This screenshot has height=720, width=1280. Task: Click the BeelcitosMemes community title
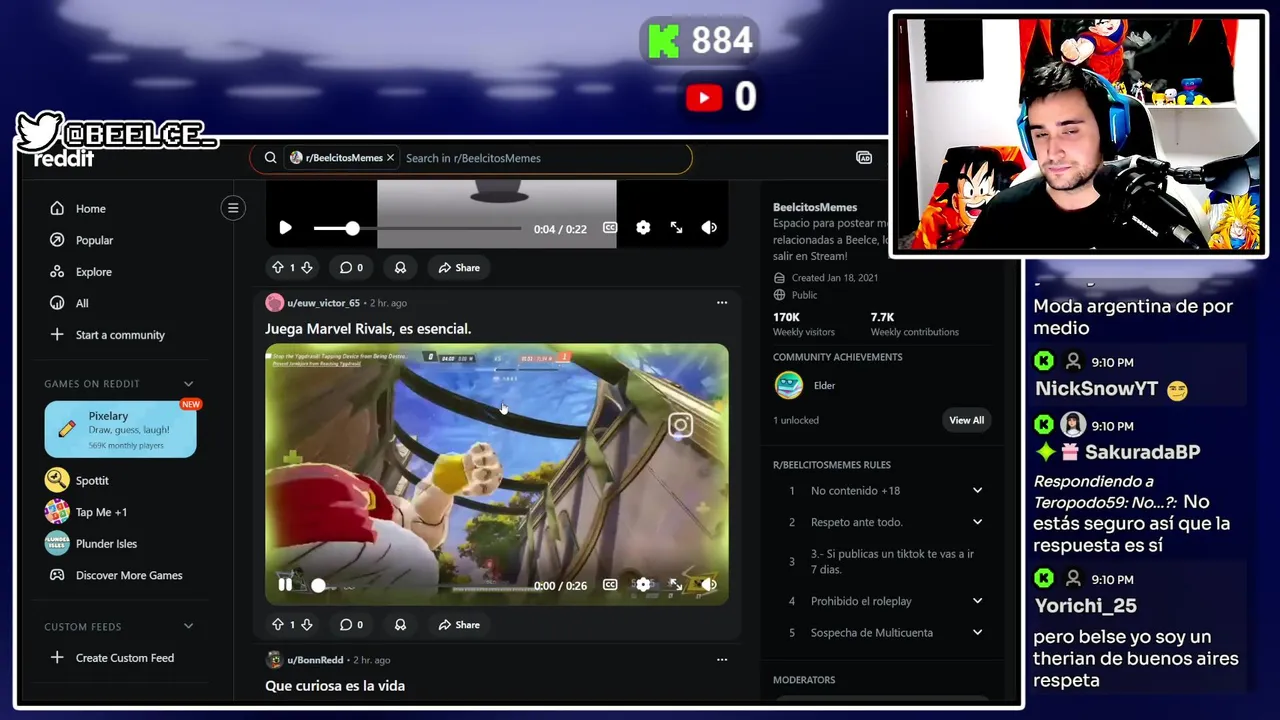815,207
